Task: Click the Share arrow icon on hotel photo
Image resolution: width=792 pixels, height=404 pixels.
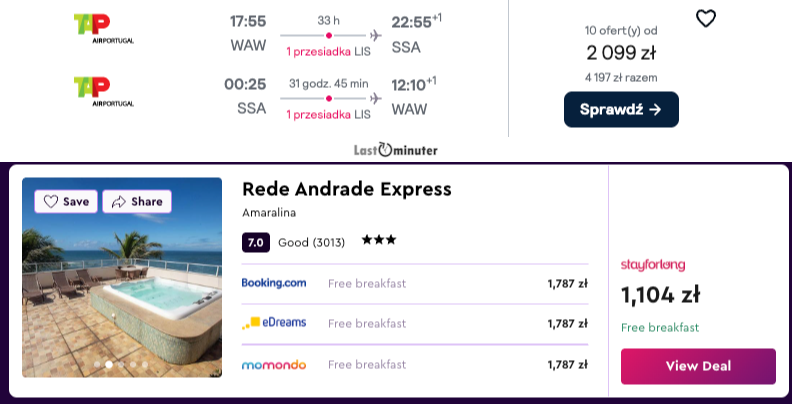Action: pyautogui.click(x=119, y=202)
